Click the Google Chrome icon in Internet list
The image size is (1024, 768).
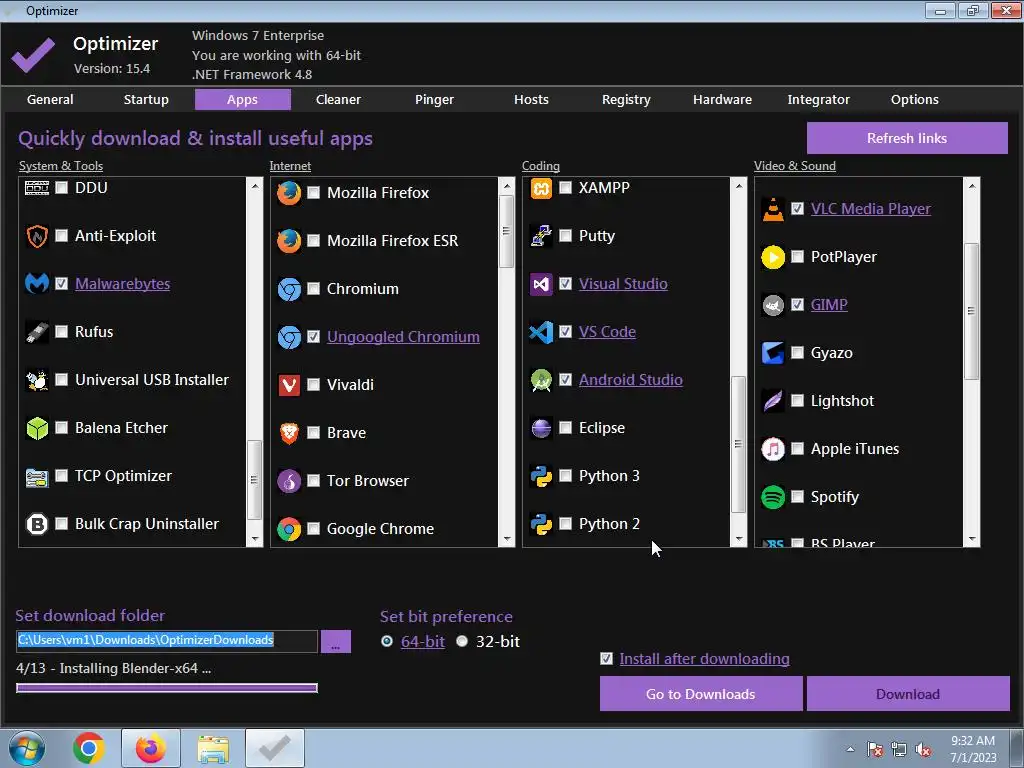click(289, 529)
